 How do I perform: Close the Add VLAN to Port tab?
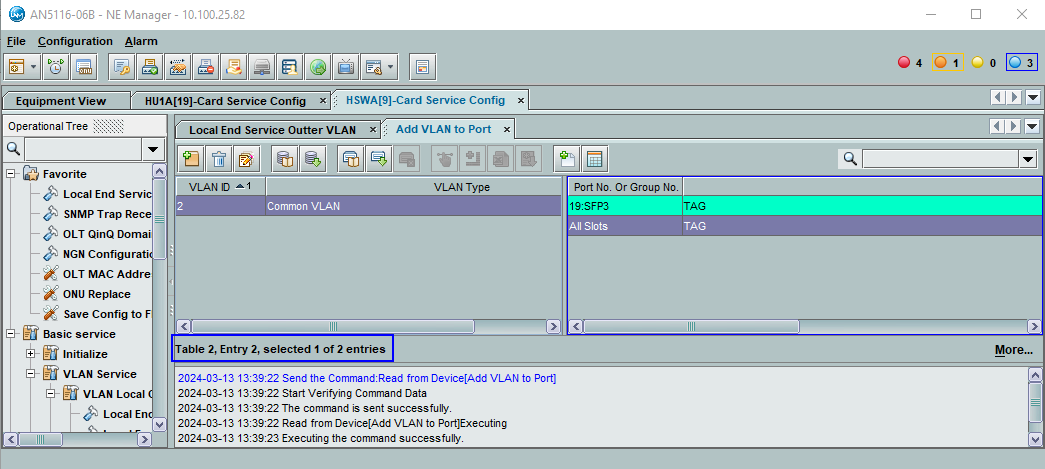507,129
